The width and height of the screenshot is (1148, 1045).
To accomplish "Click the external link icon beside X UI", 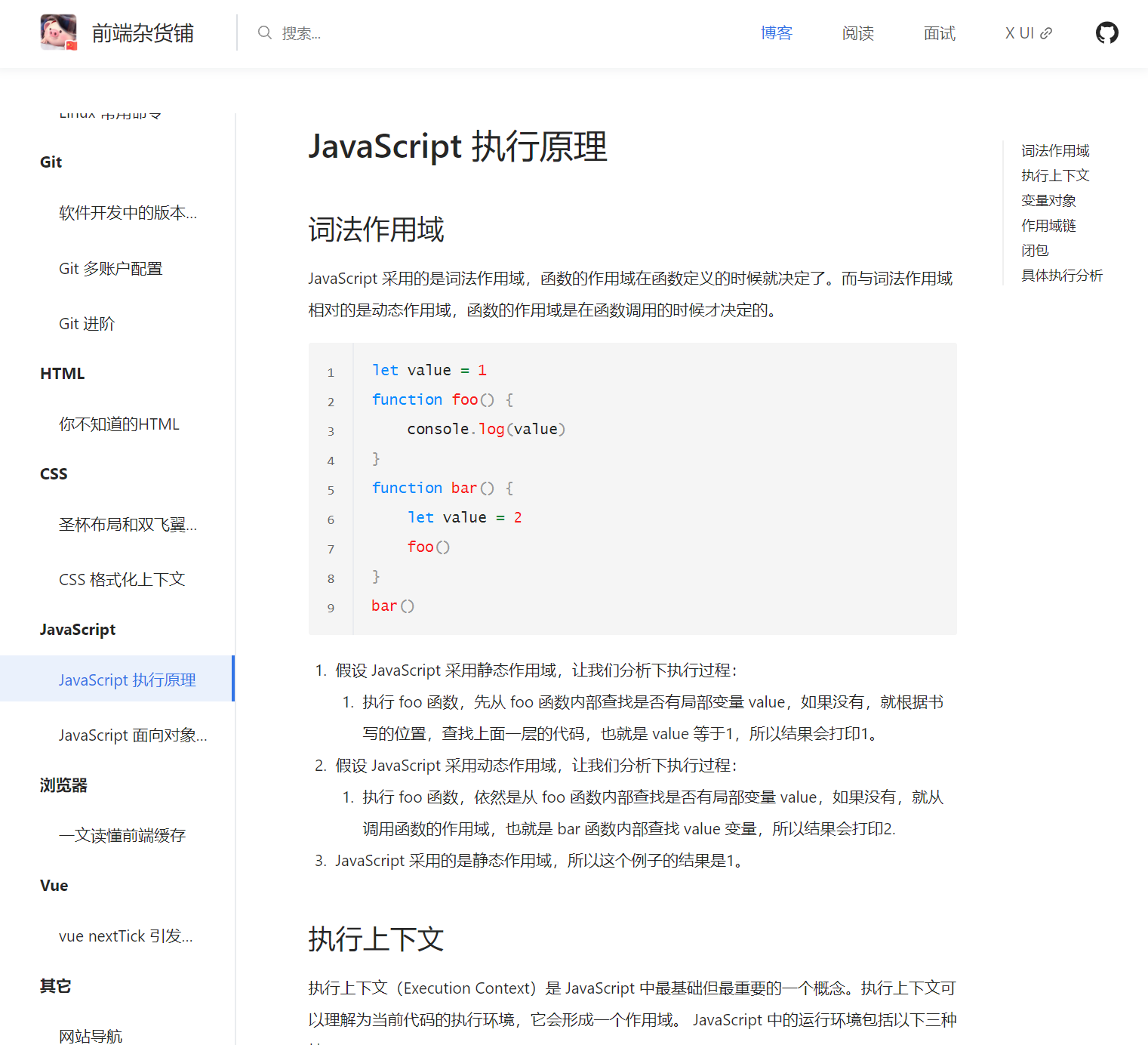I will pos(1046,33).
